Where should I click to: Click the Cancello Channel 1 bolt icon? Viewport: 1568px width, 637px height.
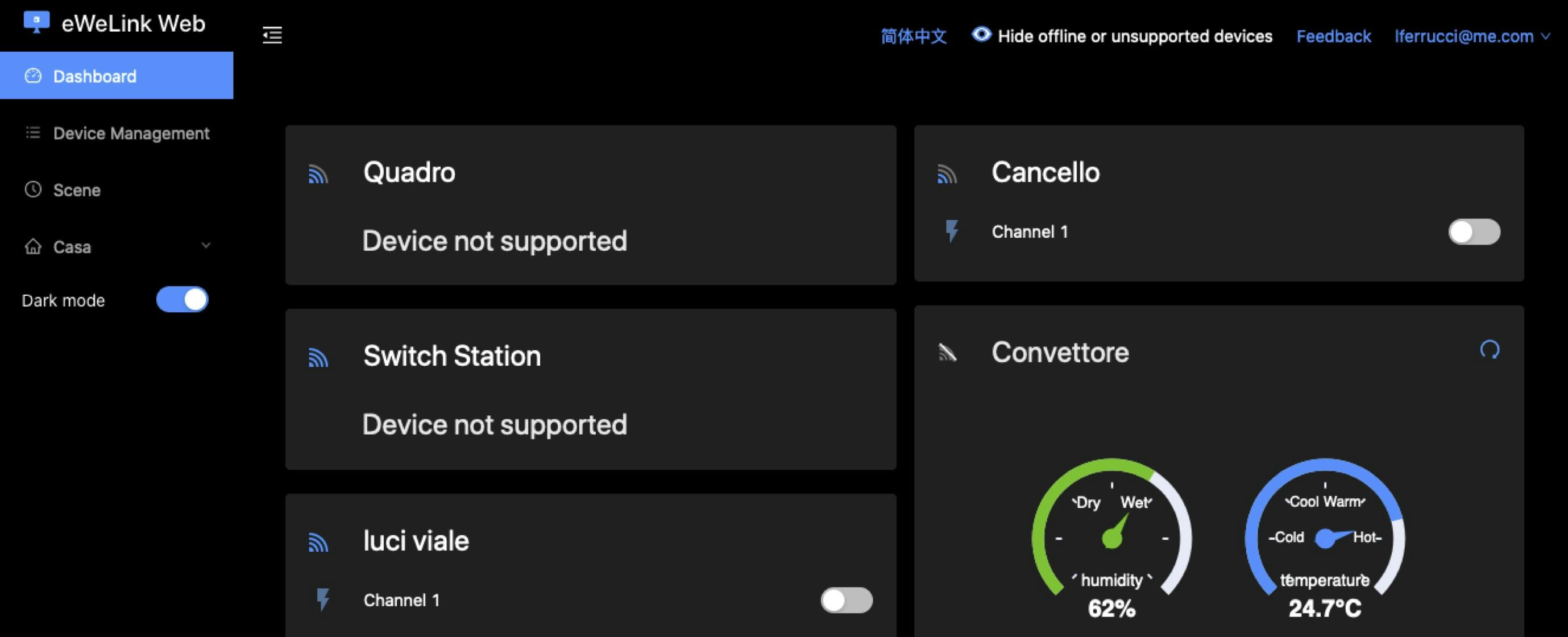pyautogui.click(x=952, y=231)
